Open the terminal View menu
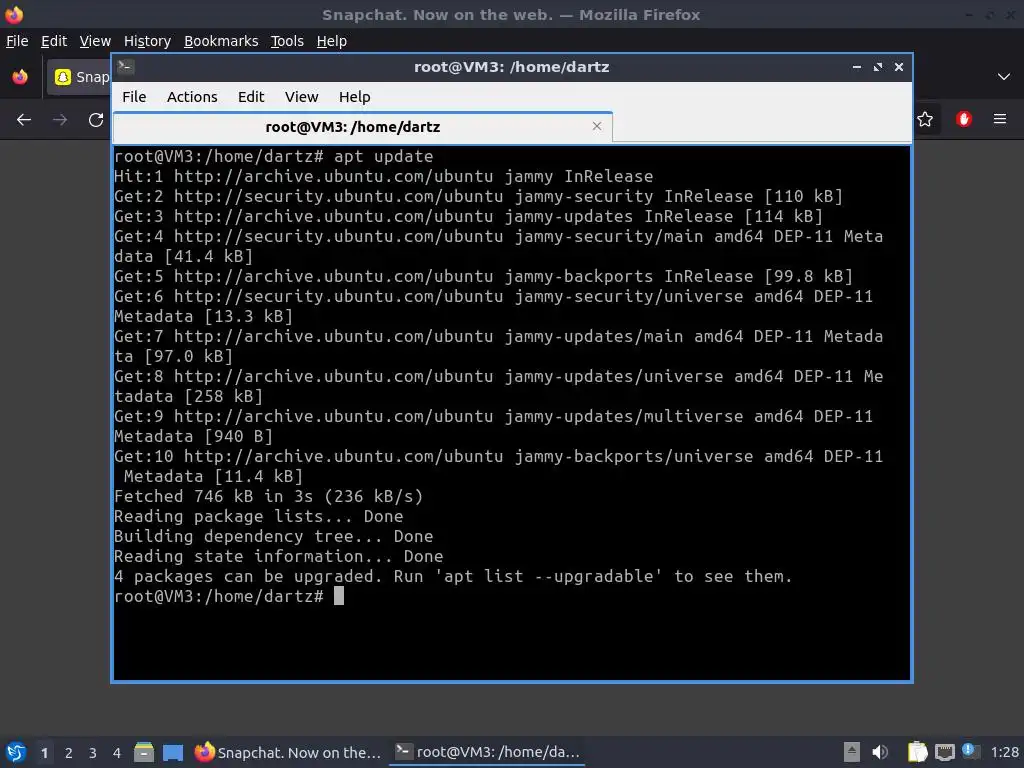 click(301, 97)
